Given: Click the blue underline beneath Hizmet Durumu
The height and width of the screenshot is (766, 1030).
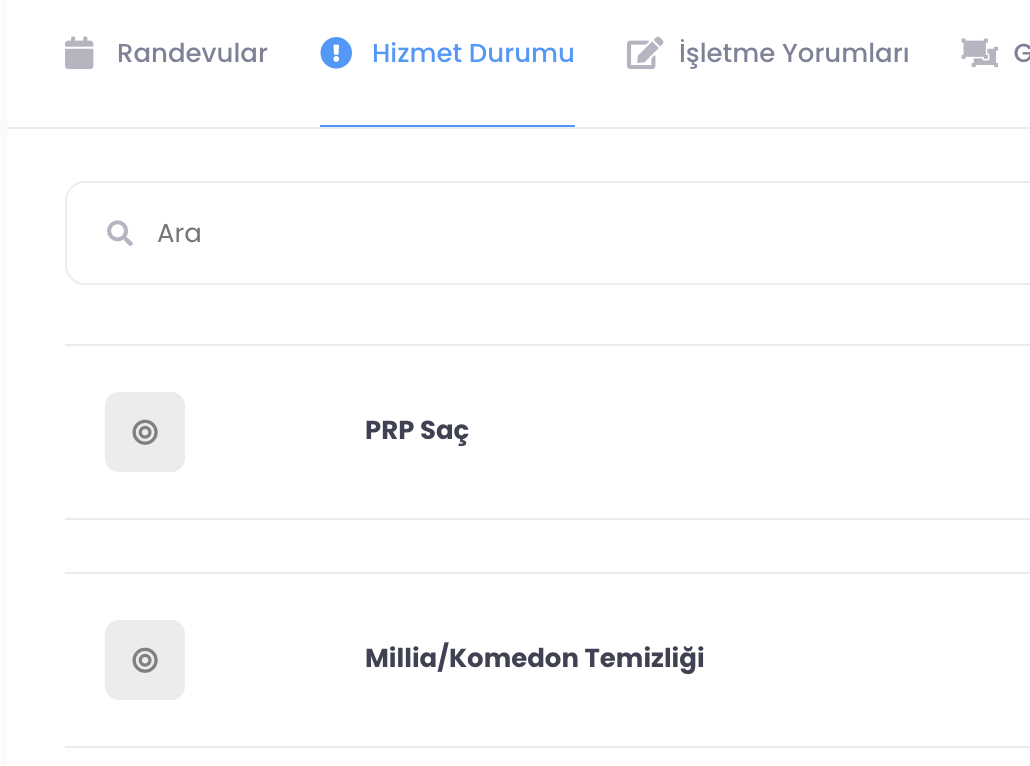Looking at the screenshot, I should (447, 126).
